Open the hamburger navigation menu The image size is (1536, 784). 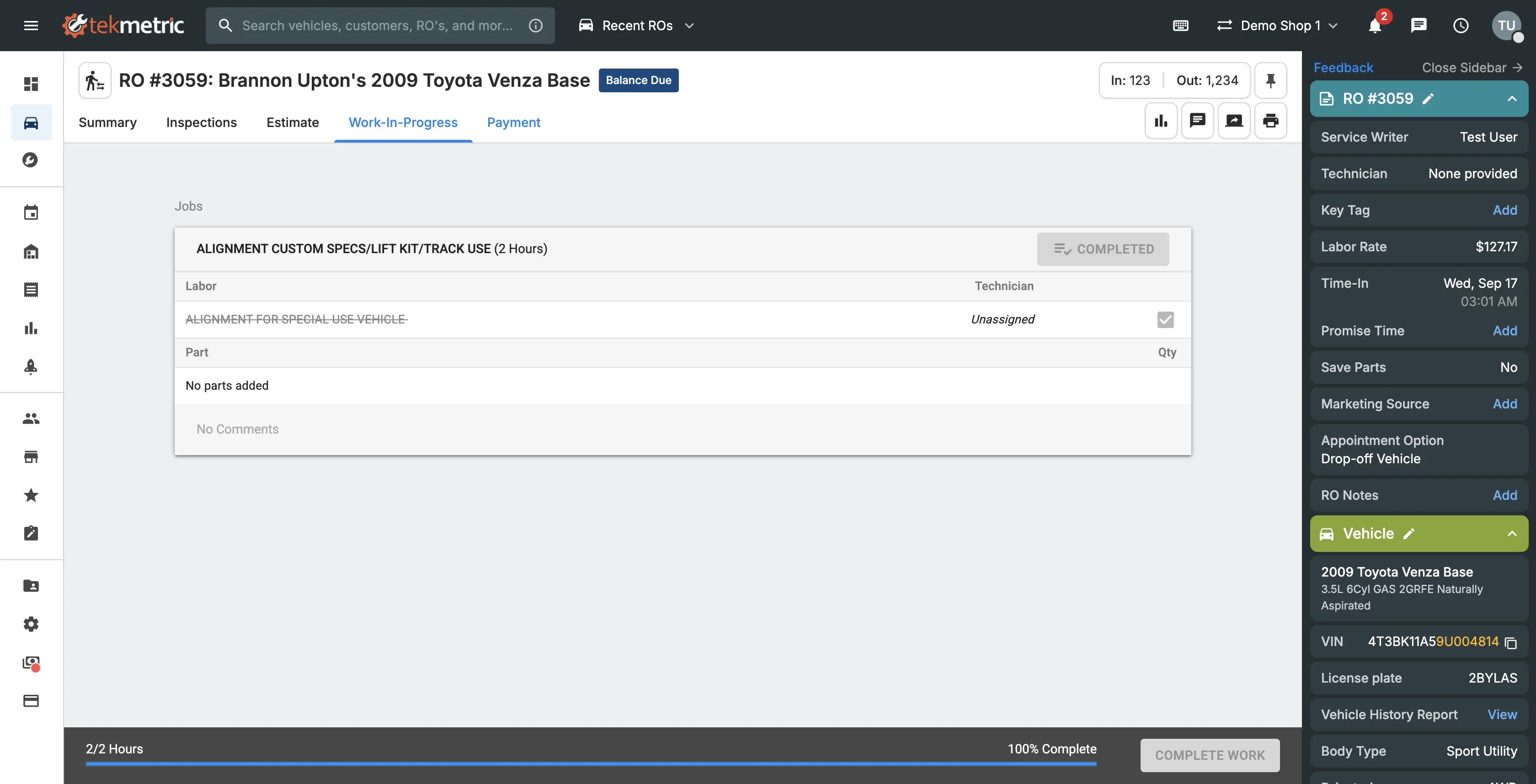point(31,26)
